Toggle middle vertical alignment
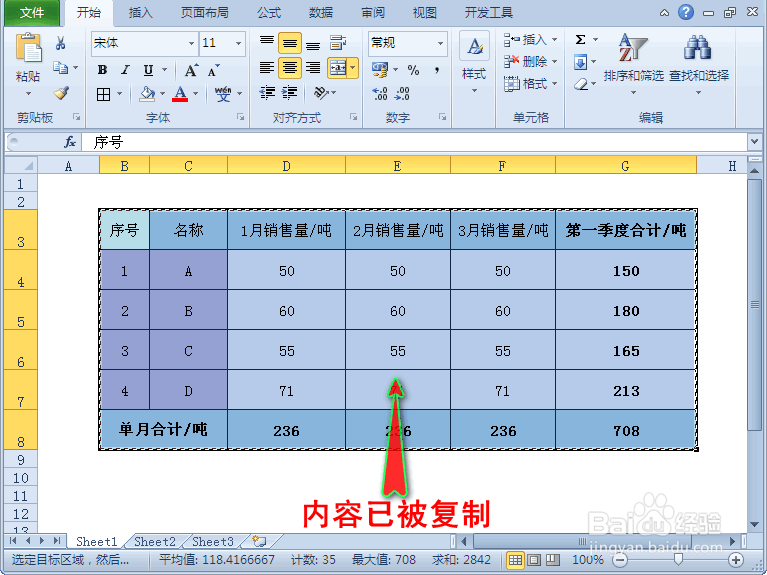The width and height of the screenshot is (767, 575). point(290,43)
